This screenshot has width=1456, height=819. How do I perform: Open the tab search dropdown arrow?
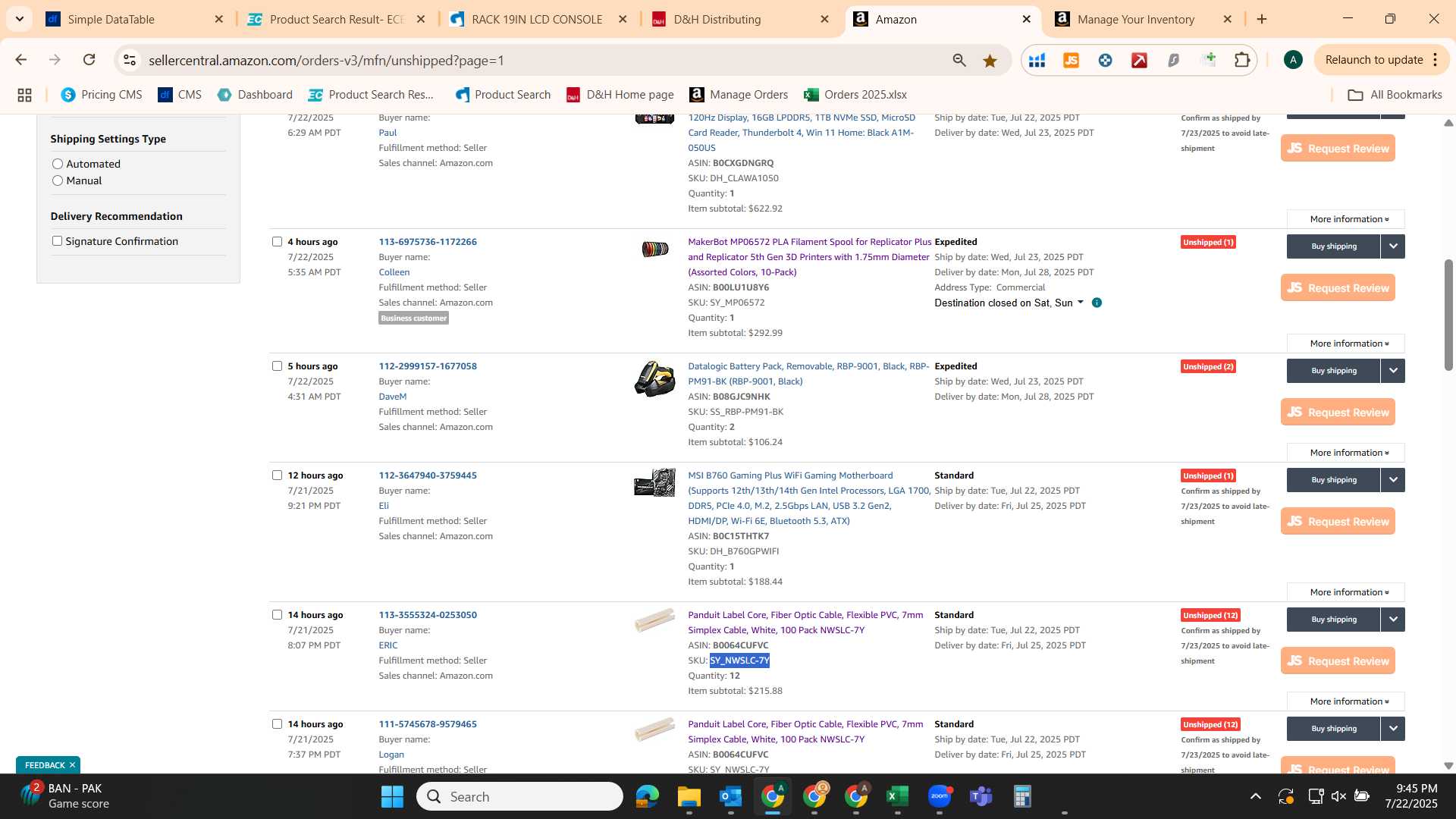tap(19, 19)
